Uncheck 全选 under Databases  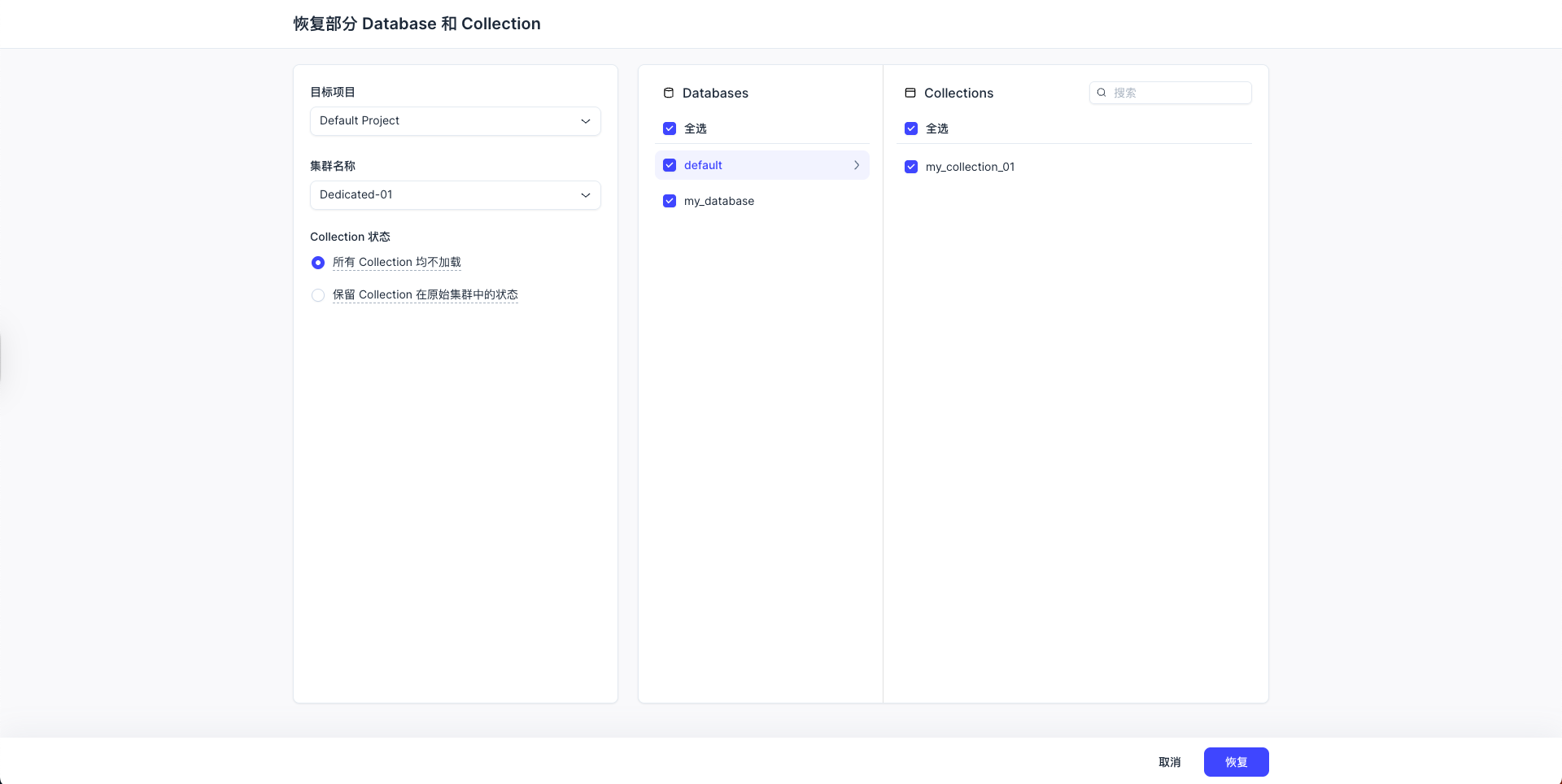point(670,128)
